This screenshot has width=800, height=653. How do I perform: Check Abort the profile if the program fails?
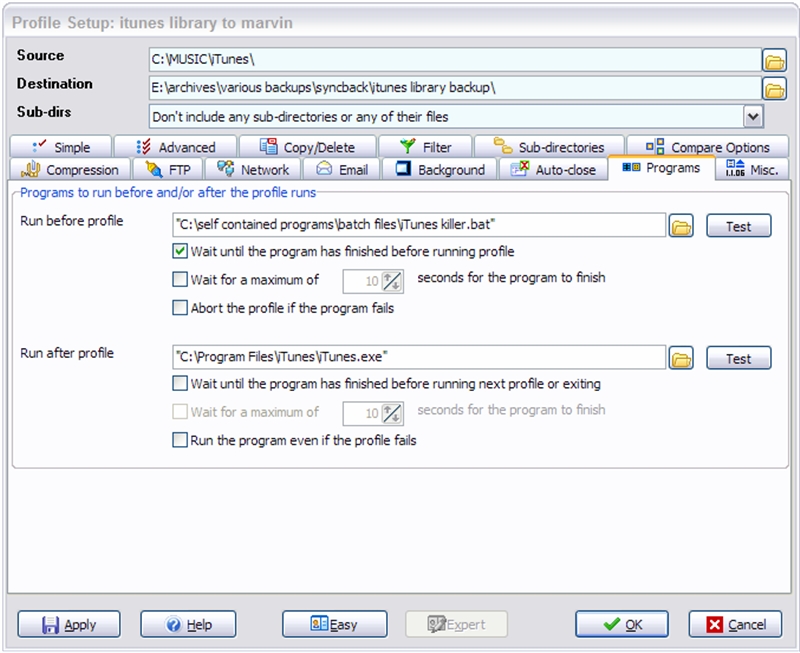pyautogui.click(x=180, y=308)
